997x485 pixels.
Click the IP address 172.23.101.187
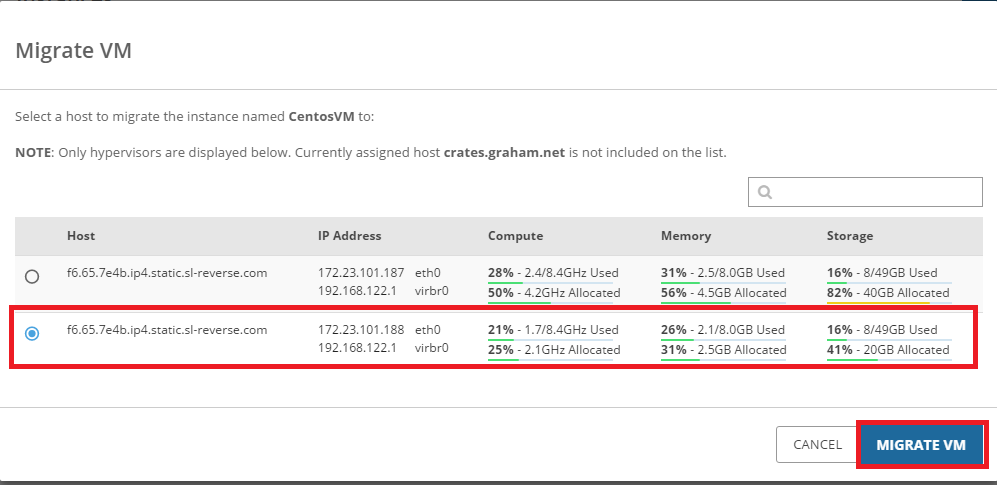[x=361, y=272]
